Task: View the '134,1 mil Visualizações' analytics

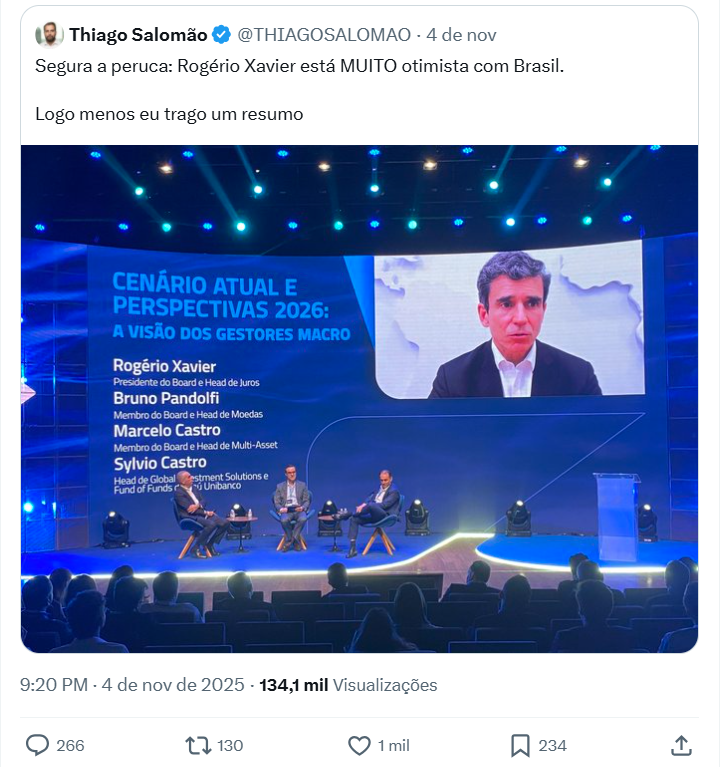Action: coord(348,686)
